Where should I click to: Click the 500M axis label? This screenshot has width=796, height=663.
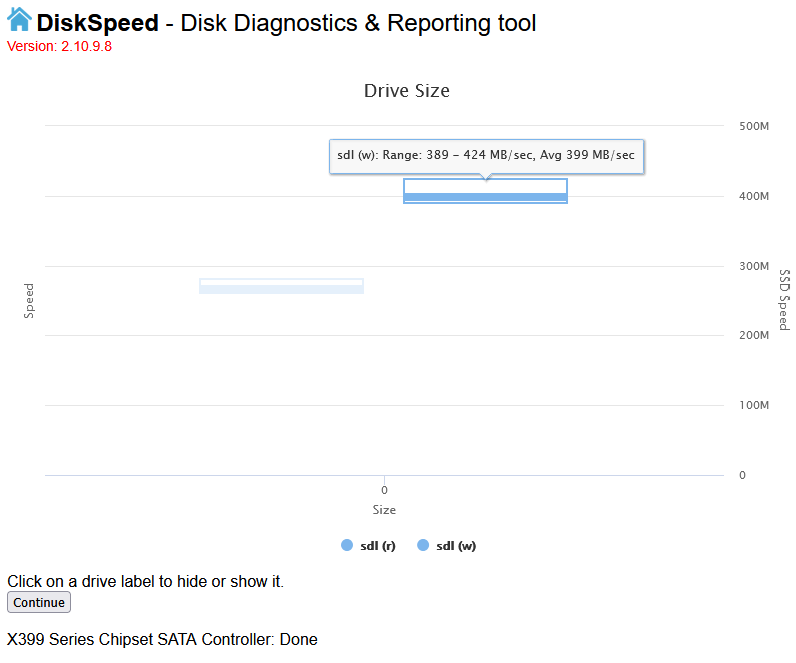click(x=754, y=126)
